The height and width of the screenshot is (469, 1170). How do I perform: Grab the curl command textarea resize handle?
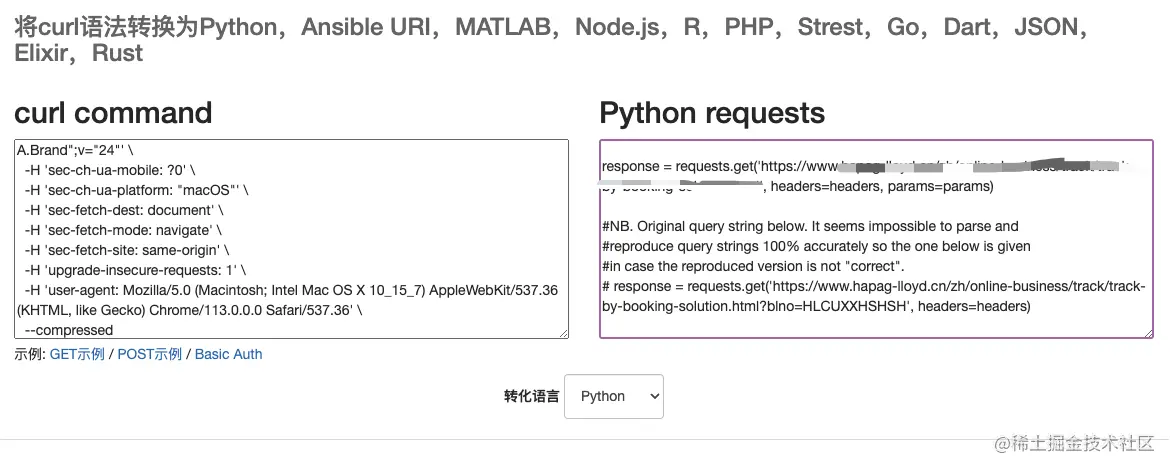coord(563,333)
